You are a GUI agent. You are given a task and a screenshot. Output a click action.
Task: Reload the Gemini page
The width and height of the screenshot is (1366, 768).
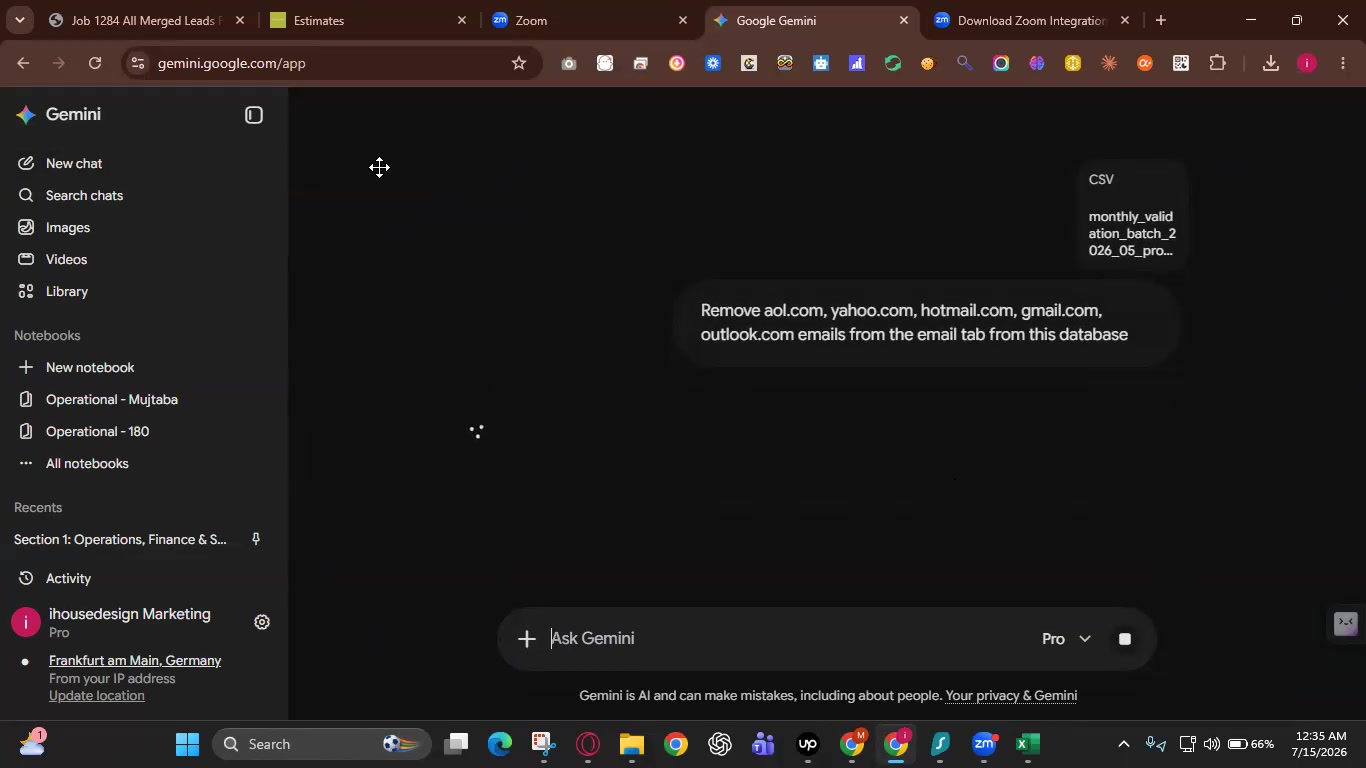(95, 63)
